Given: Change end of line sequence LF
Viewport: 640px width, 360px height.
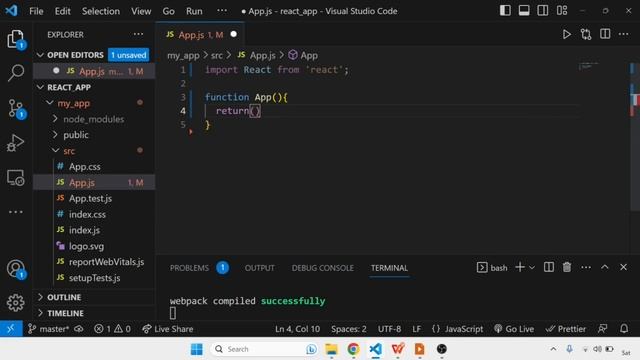Looking at the screenshot, I should coord(417,329).
